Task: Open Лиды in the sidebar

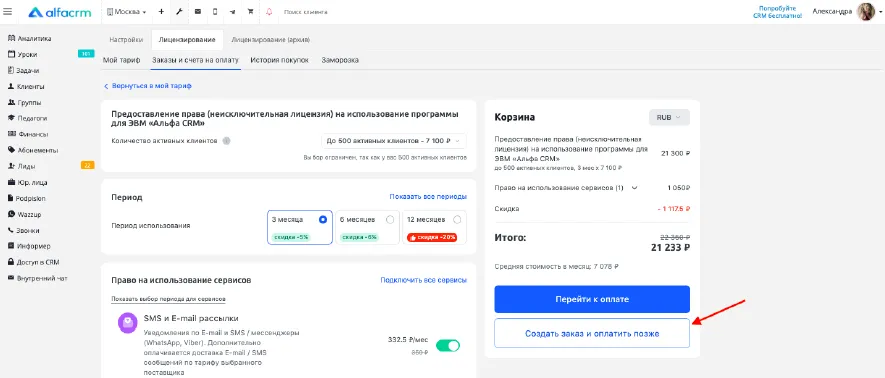Action: click(x=22, y=166)
